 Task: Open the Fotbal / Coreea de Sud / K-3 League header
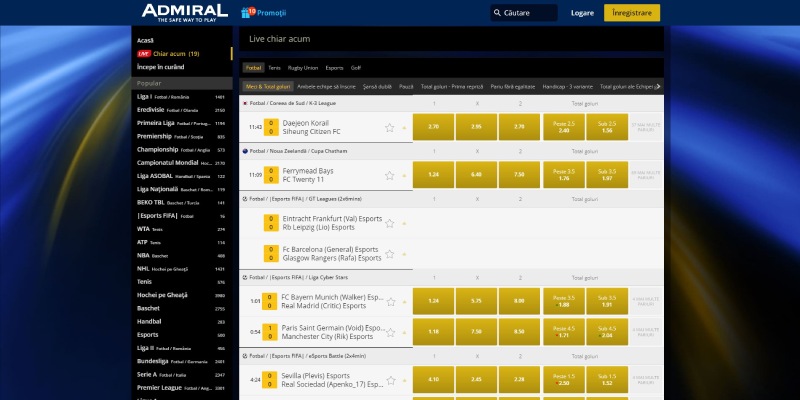click(293, 103)
